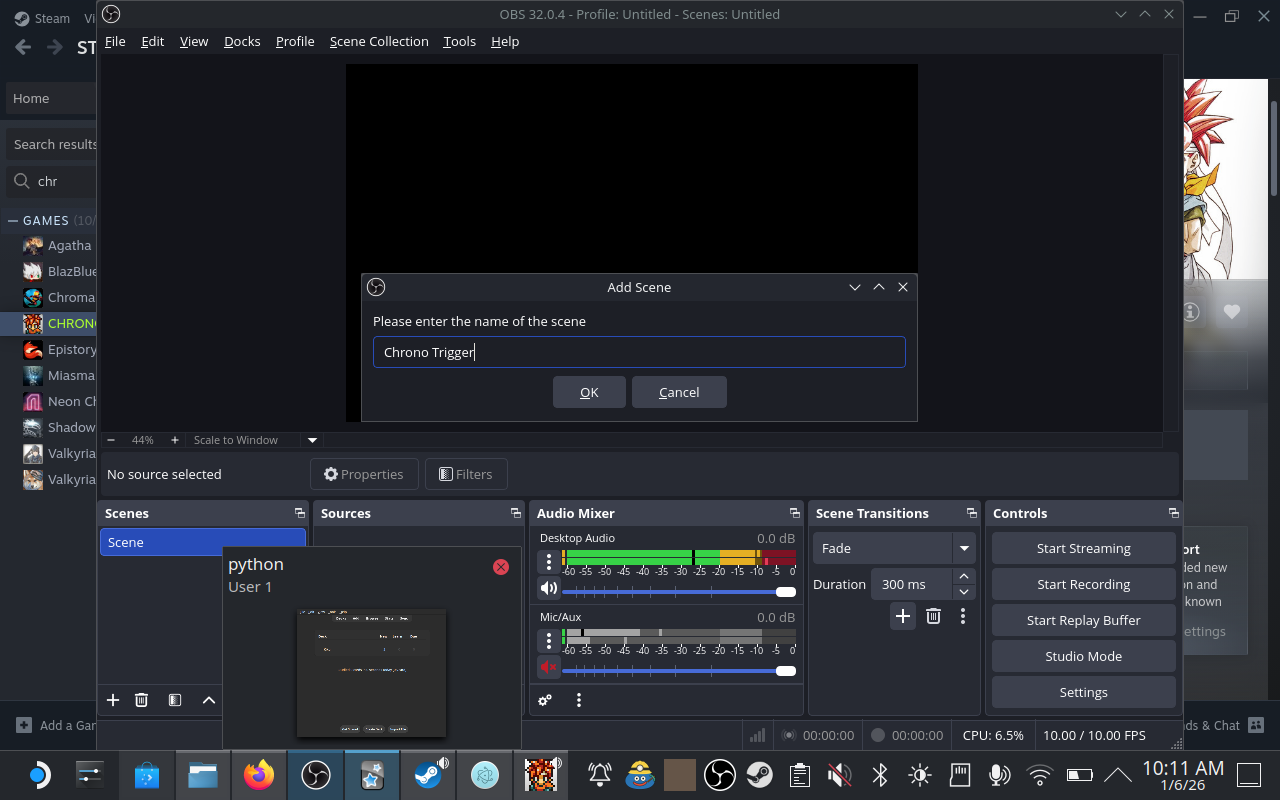Unmute the Mic/Aux channel
Screen dimensions: 1280x800
pyautogui.click(x=548, y=667)
